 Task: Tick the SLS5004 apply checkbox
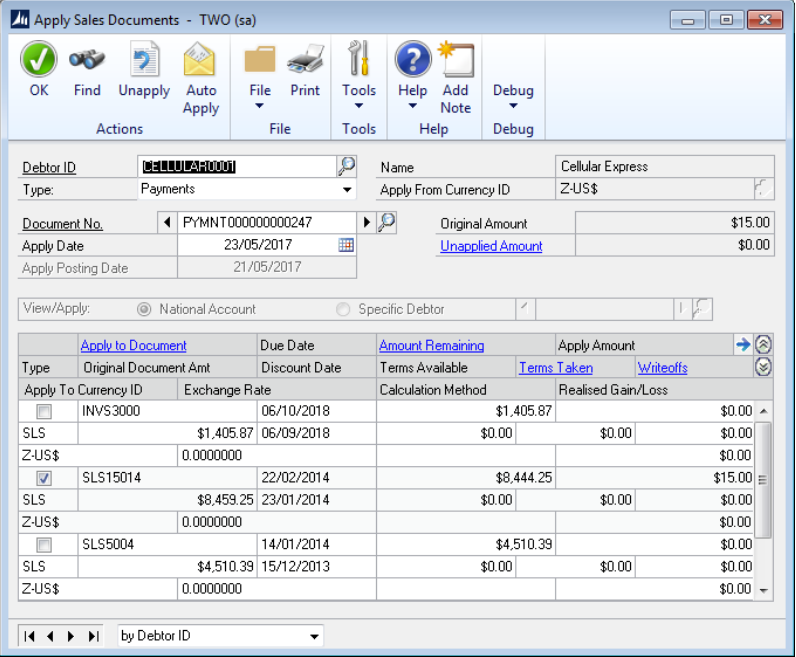[44, 545]
